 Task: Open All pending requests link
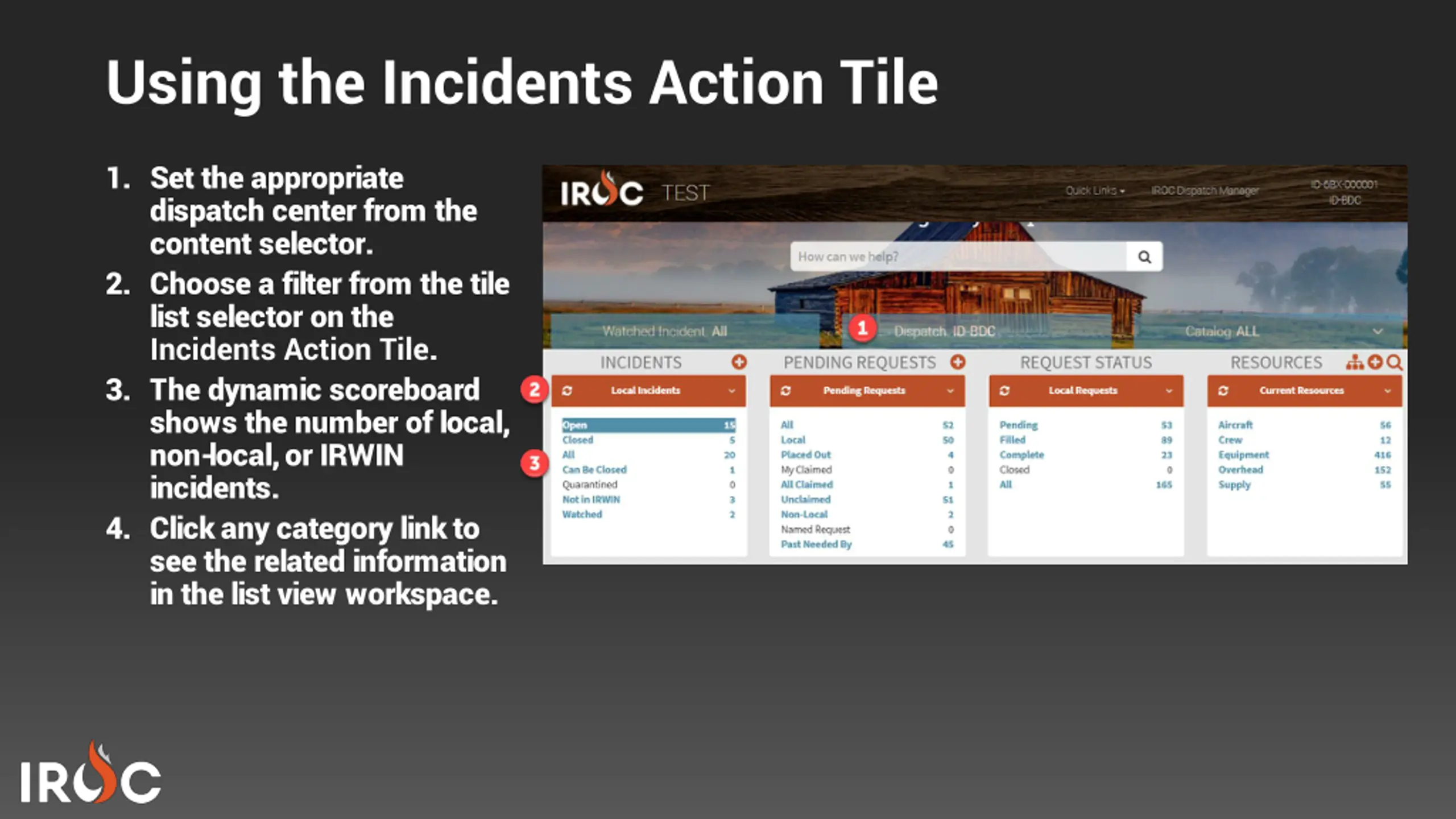[x=787, y=425]
